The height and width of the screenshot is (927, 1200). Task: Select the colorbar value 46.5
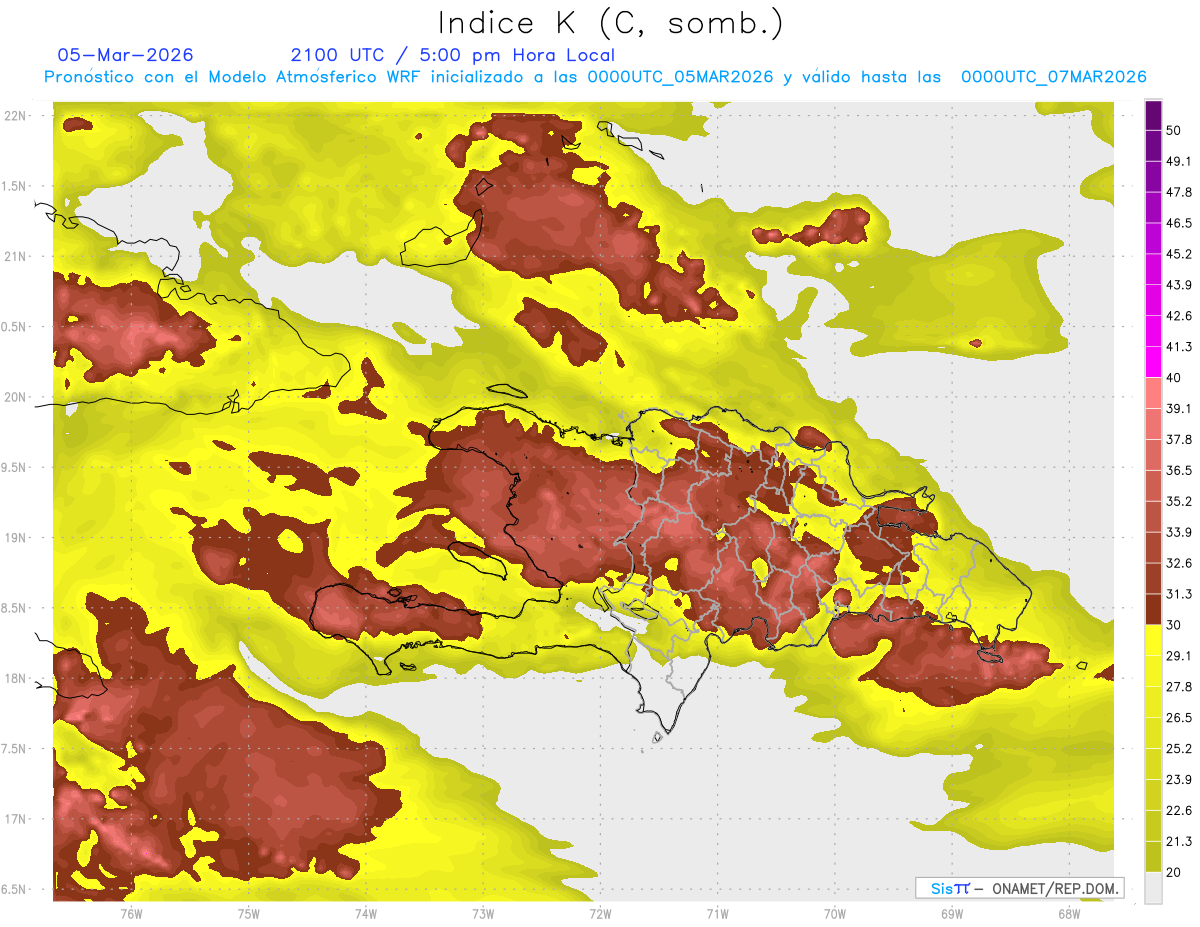(x=1180, y=223)
